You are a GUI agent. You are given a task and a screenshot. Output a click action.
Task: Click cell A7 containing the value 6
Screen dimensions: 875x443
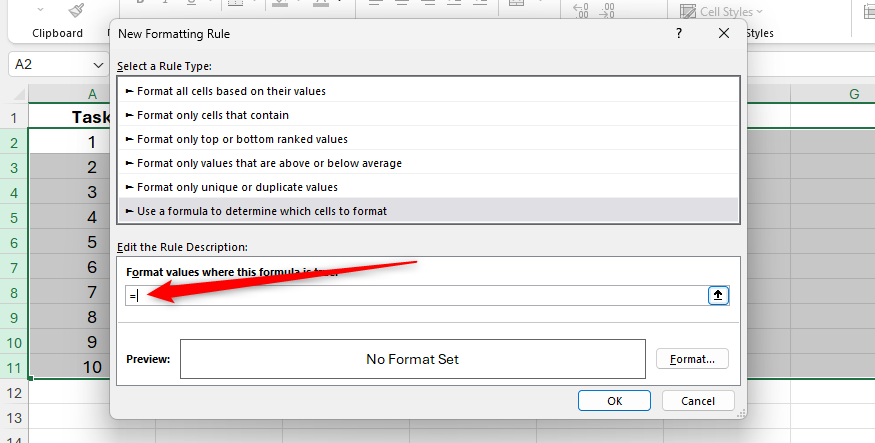click(x=70, y=267)
